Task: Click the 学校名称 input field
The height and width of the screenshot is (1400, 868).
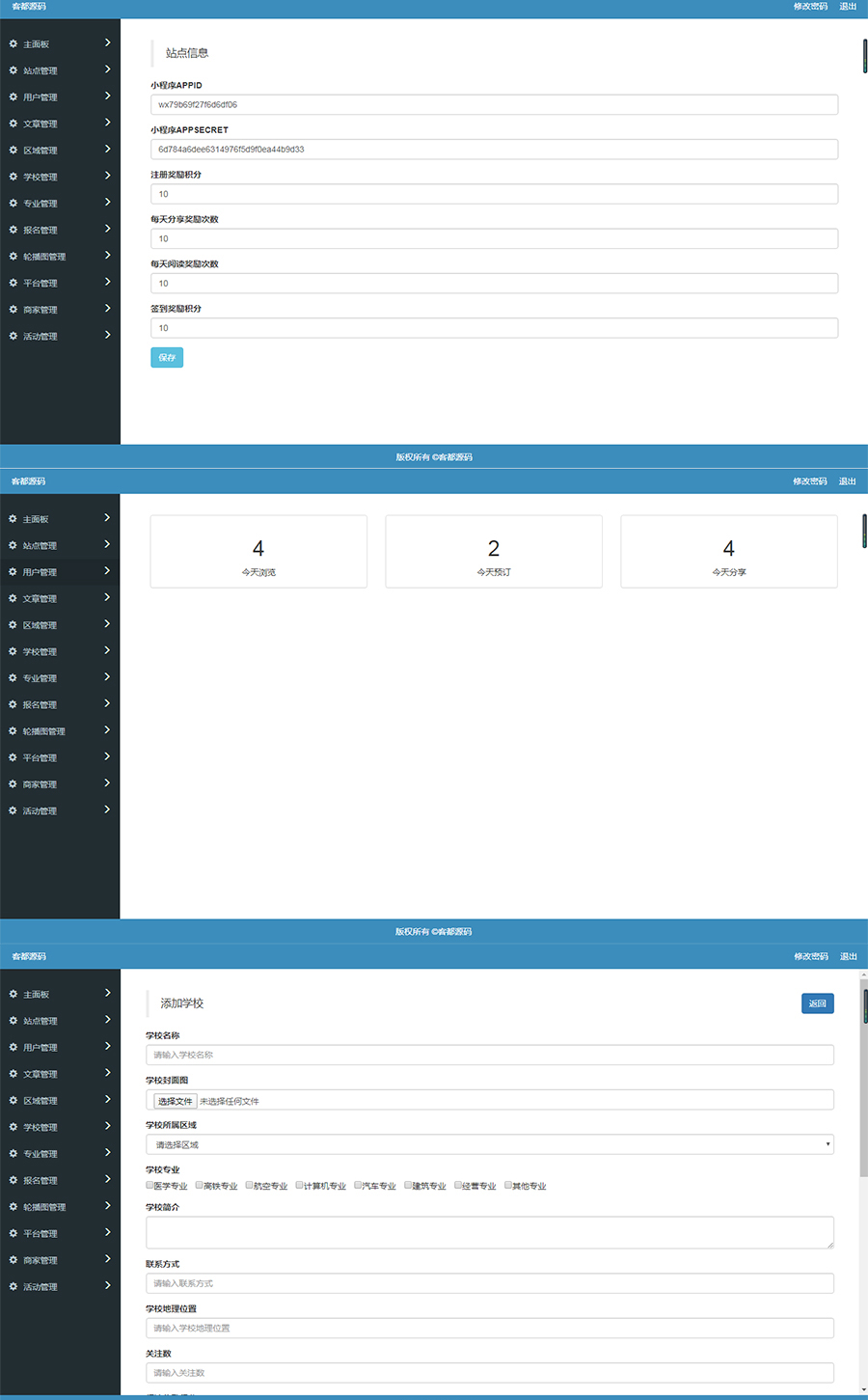Action: coord(489,1055)
